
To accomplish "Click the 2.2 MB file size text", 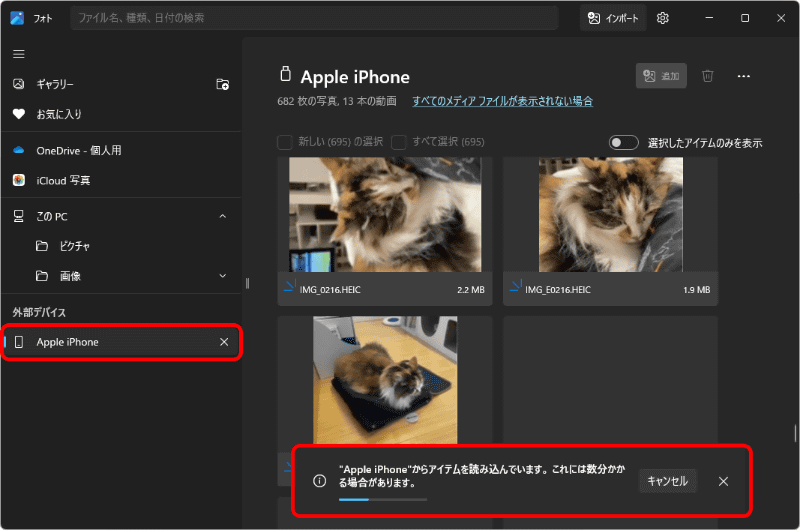I will pos(470,290).
